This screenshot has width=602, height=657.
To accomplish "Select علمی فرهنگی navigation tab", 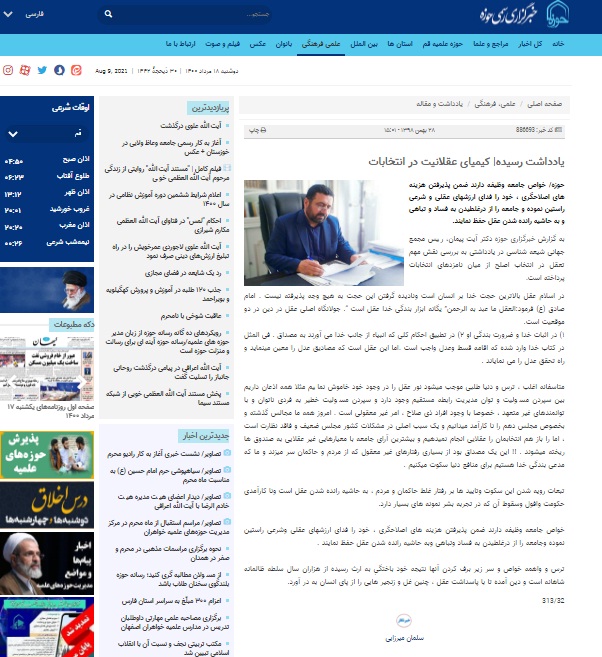I will (x=321, y=44).
